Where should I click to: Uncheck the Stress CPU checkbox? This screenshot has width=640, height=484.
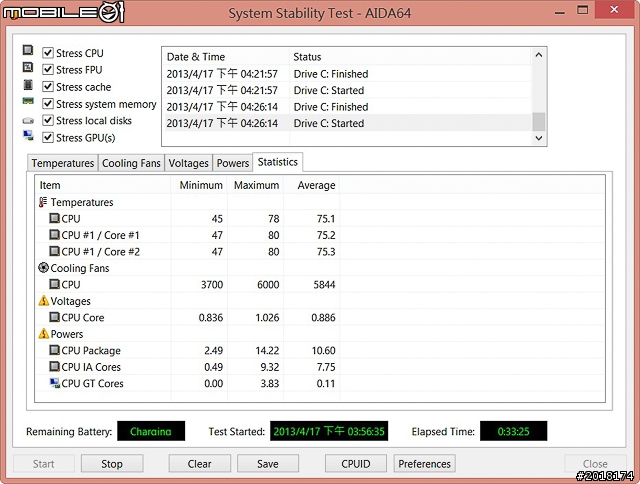(48, 53)
